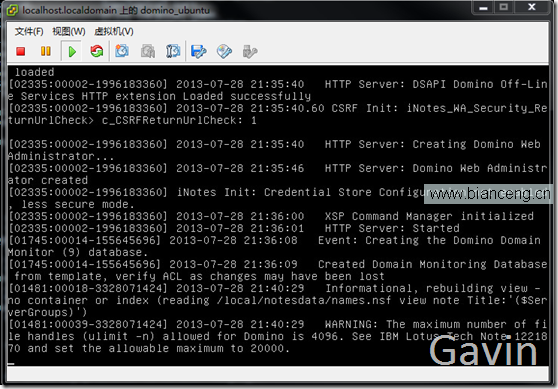Open the 虚拟机(V) menu
The width and height of the screenshot is (558, 389).
click(x=114, y=31)
